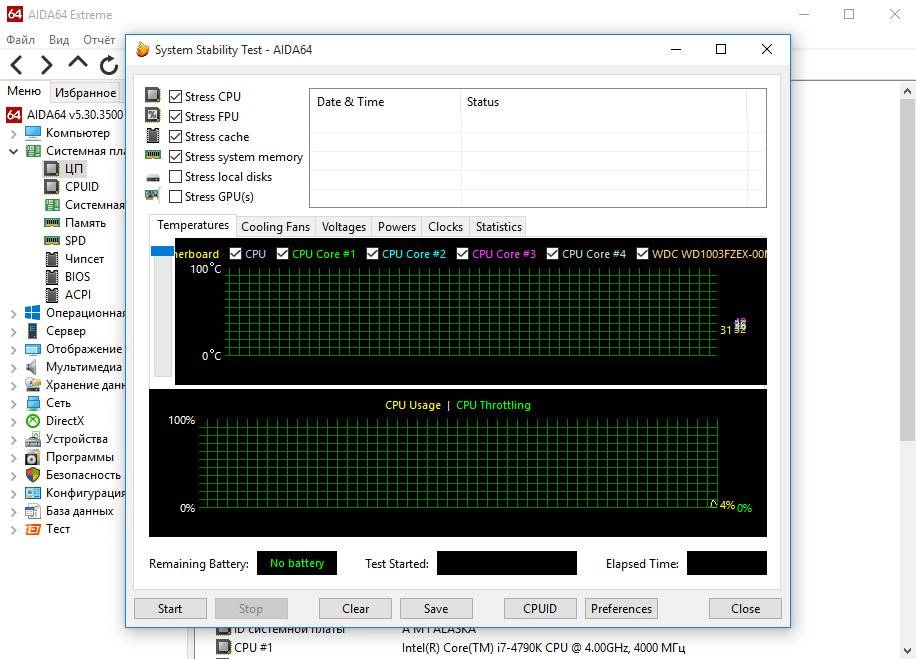
Task: Click the Память memory icon in tree
Action: 52,223
